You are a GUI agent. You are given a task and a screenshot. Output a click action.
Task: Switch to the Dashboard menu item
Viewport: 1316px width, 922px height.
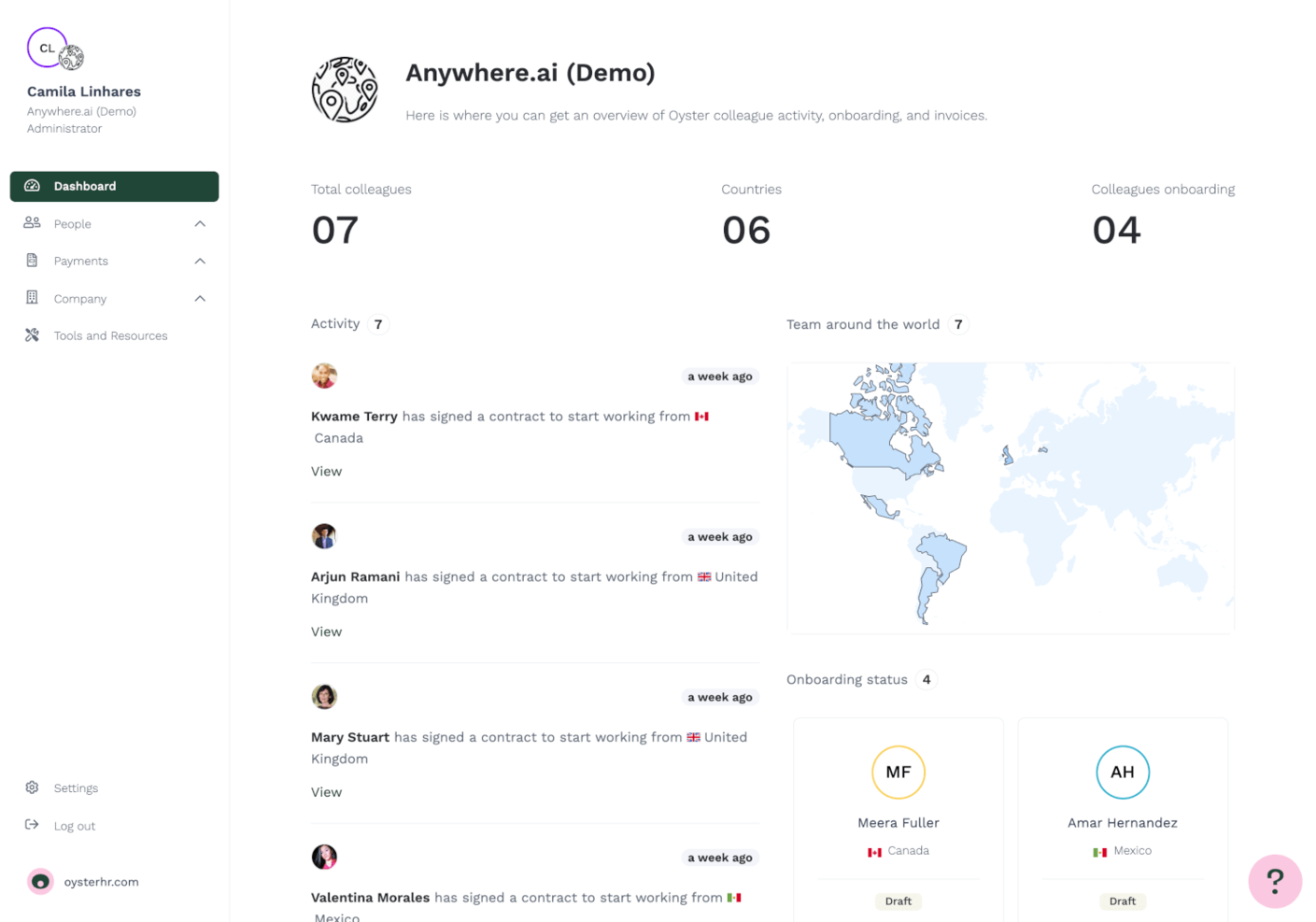pos(85,186)
